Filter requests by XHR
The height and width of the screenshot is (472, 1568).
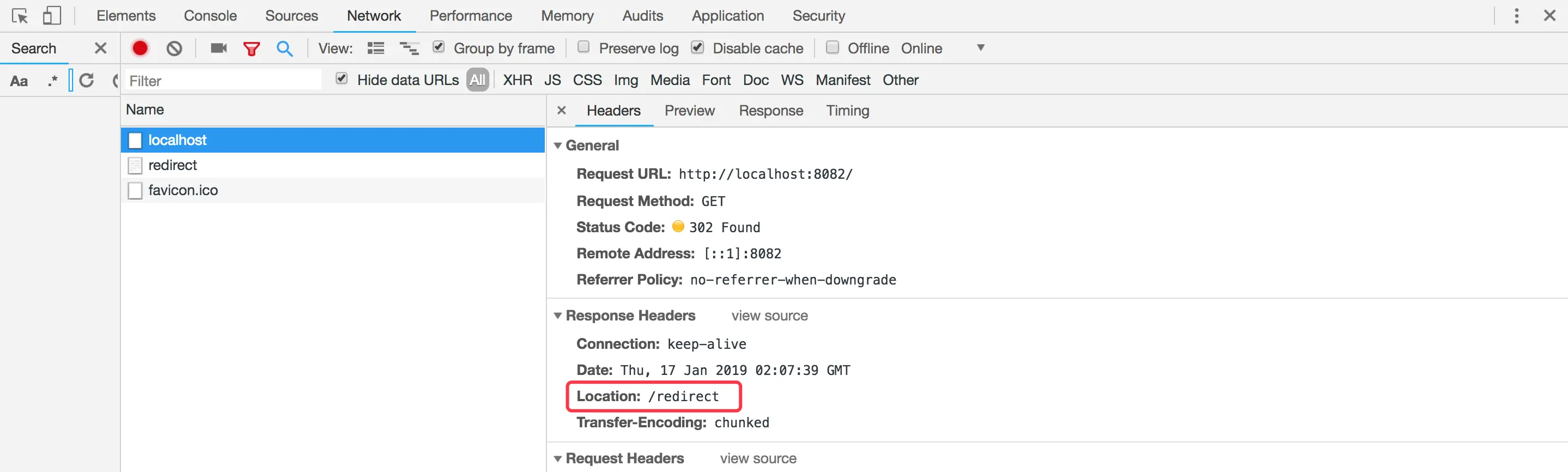tap(518, 80)
